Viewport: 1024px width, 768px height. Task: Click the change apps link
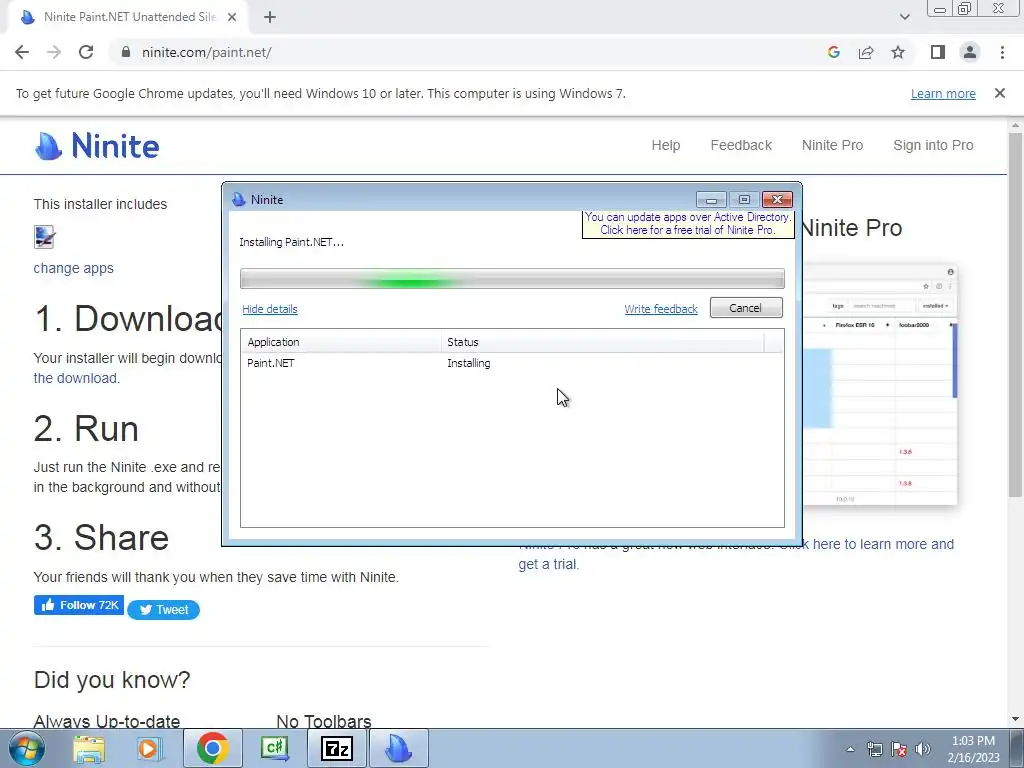tap(73, 268)
